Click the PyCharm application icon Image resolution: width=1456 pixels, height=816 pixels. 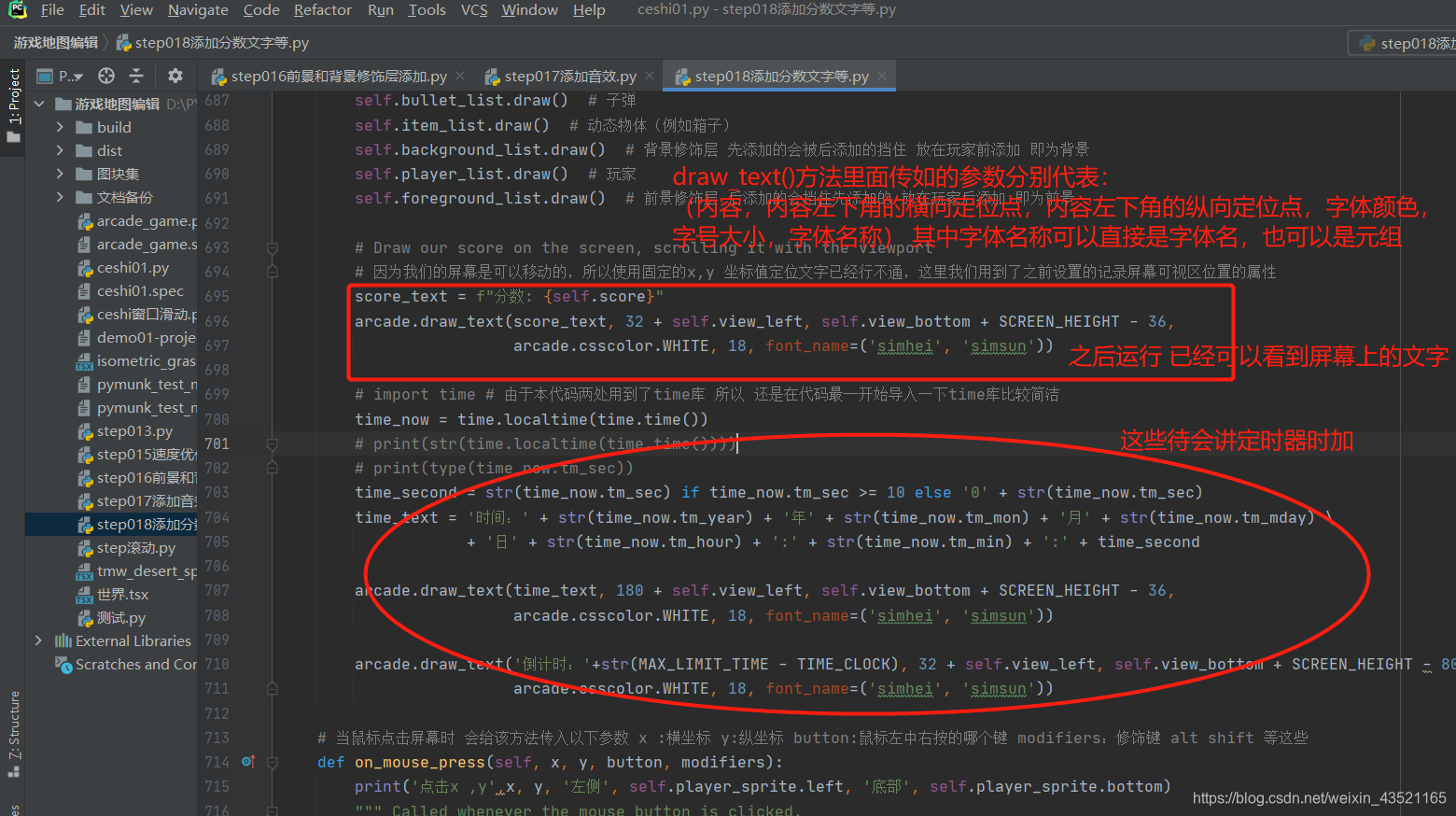pos(17,10)
